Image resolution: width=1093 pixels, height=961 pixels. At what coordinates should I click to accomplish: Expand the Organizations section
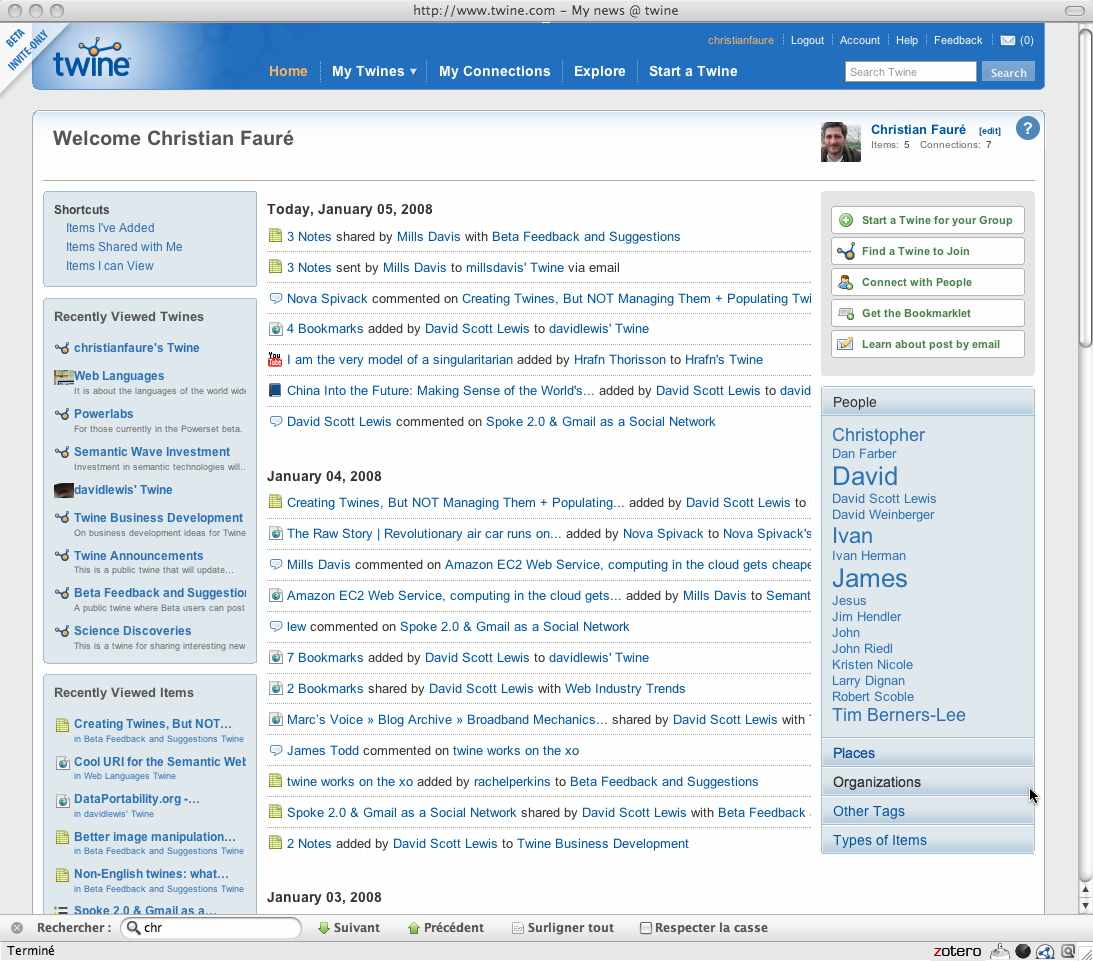click(927, 782)
